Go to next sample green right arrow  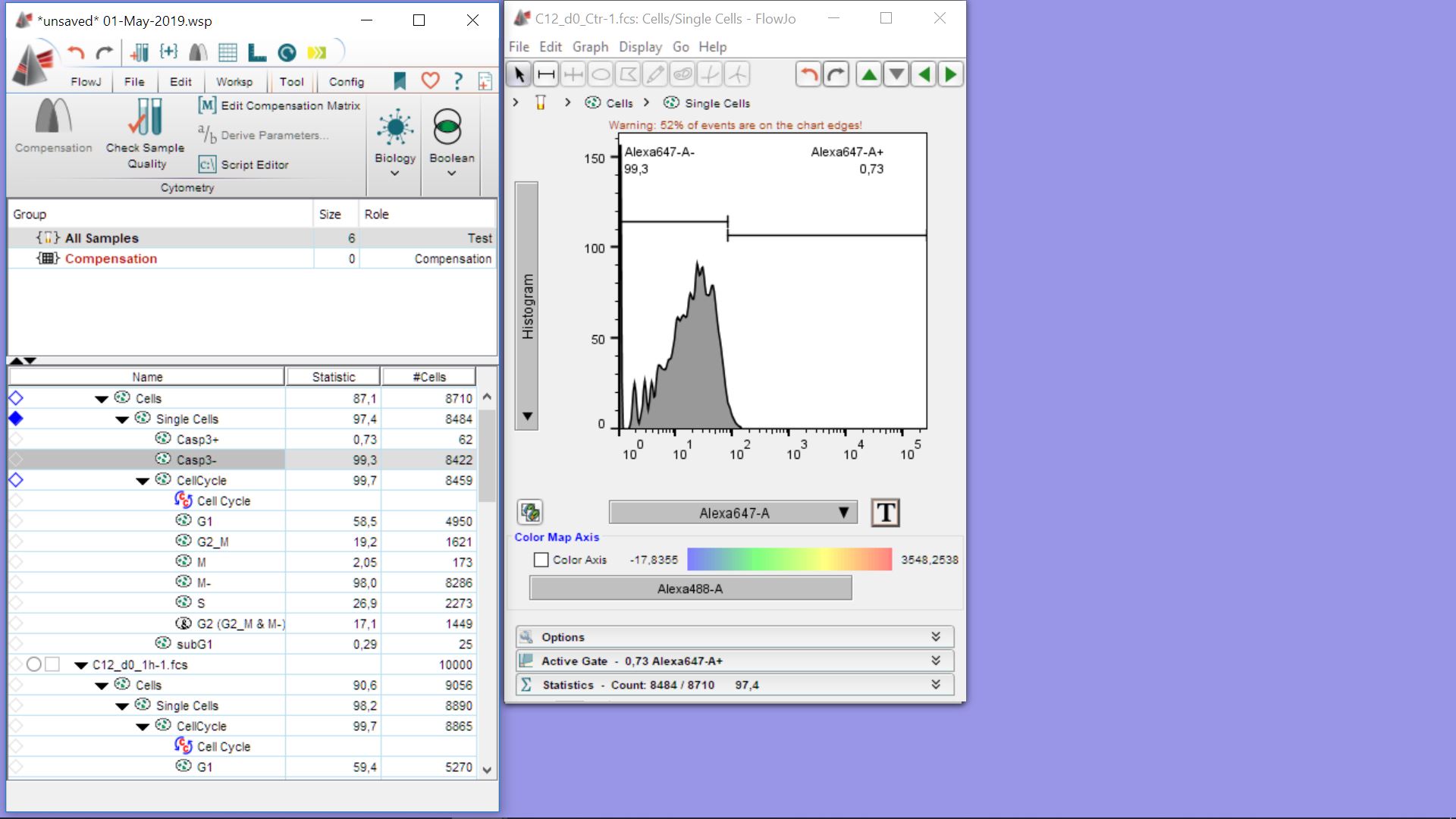click(x=951, y=74)
